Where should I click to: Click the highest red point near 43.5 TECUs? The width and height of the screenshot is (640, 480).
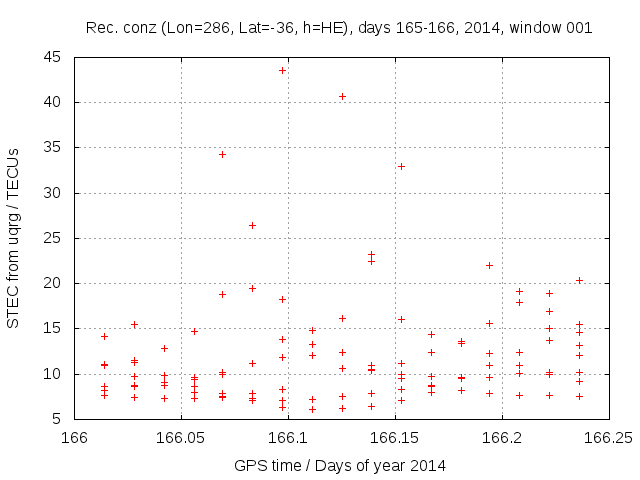(282, 70)
